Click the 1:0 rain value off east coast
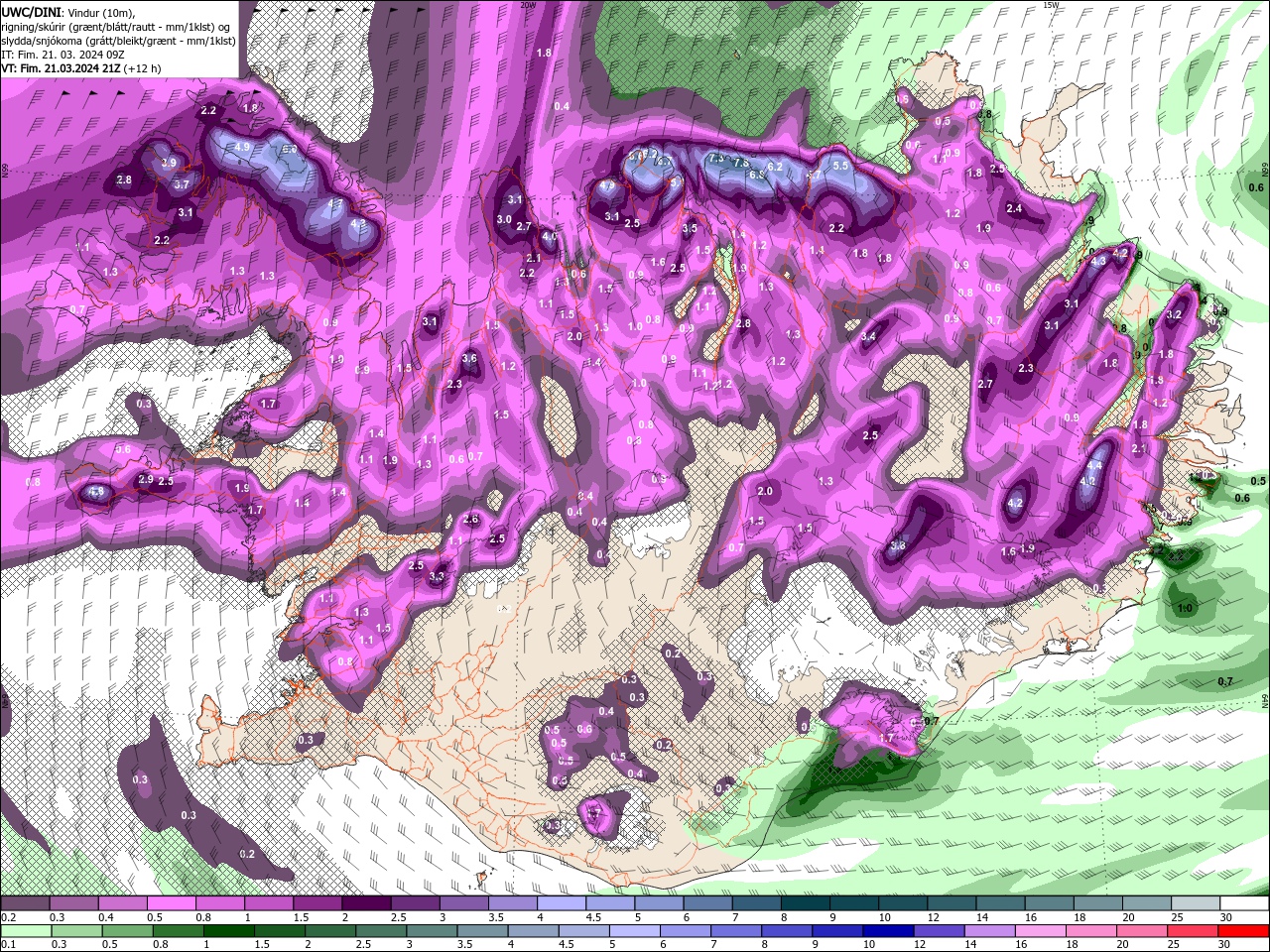 (x=1185, y=608)
